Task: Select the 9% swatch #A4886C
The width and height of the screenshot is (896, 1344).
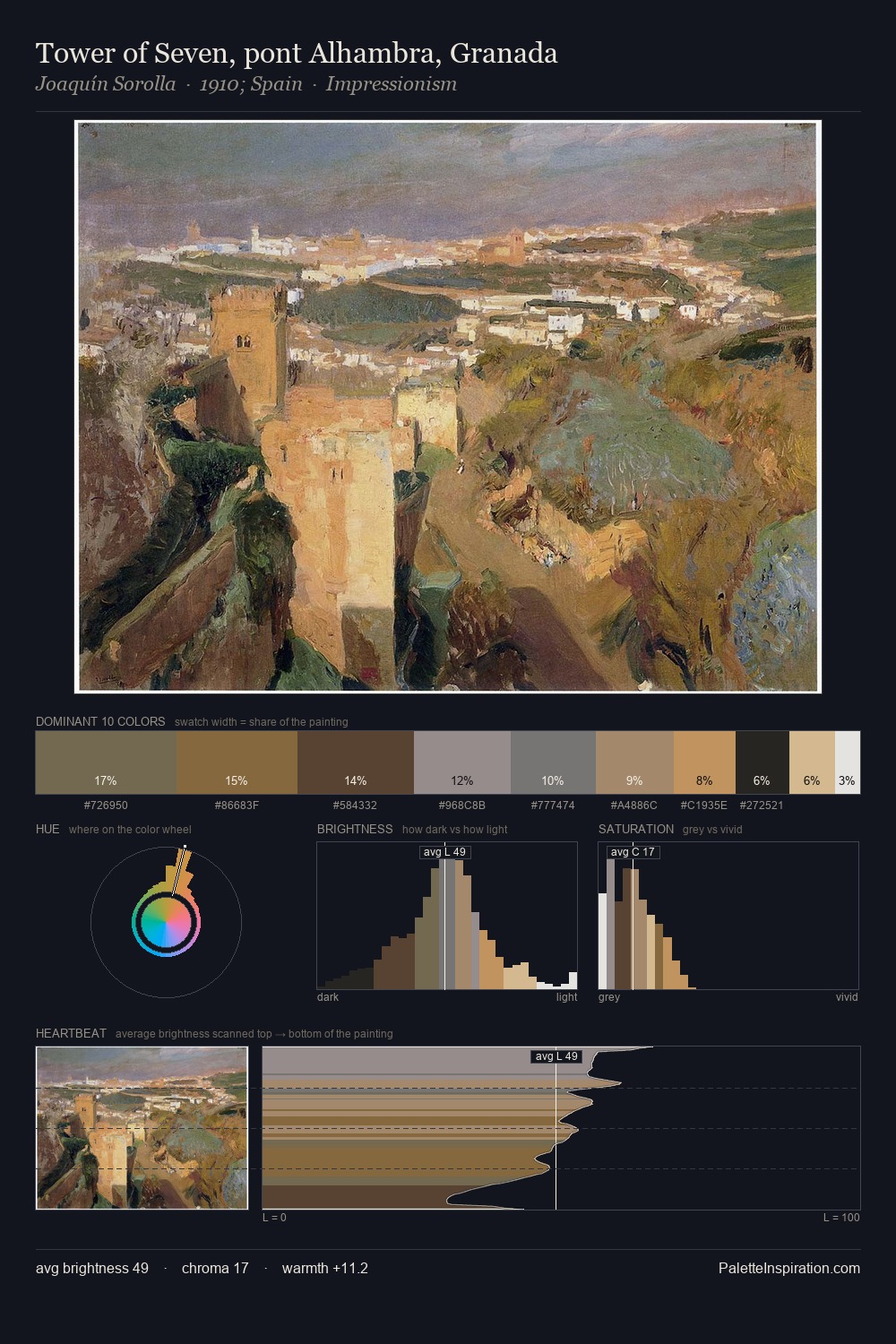Action: coord(634,762)
